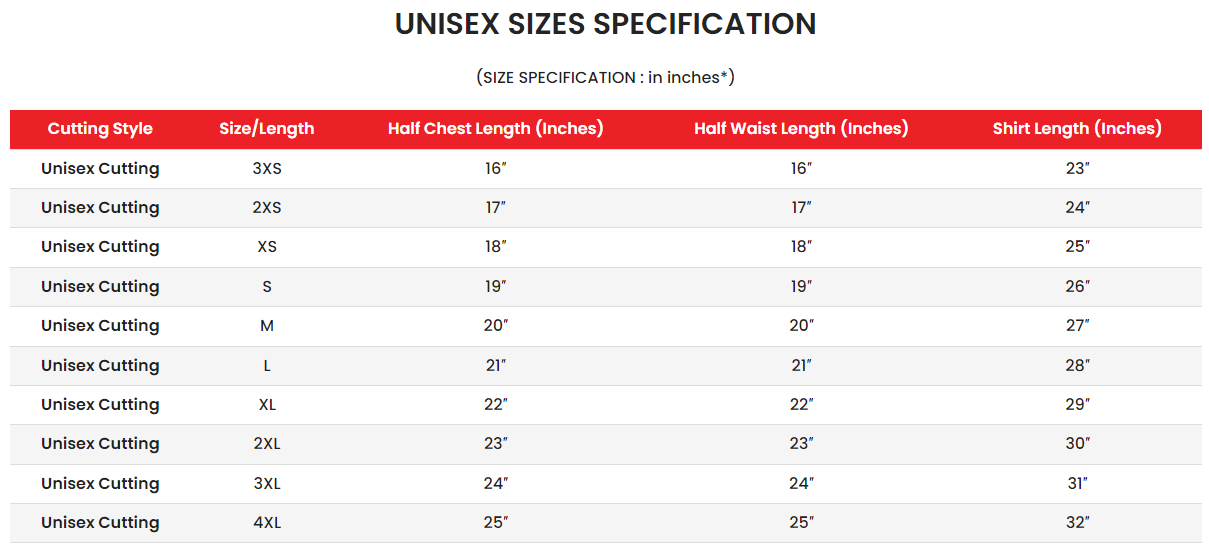The height and width of the screenshot is (551, 1209).
Task: Click the half chest value for size XS
Action: [496, 247]
